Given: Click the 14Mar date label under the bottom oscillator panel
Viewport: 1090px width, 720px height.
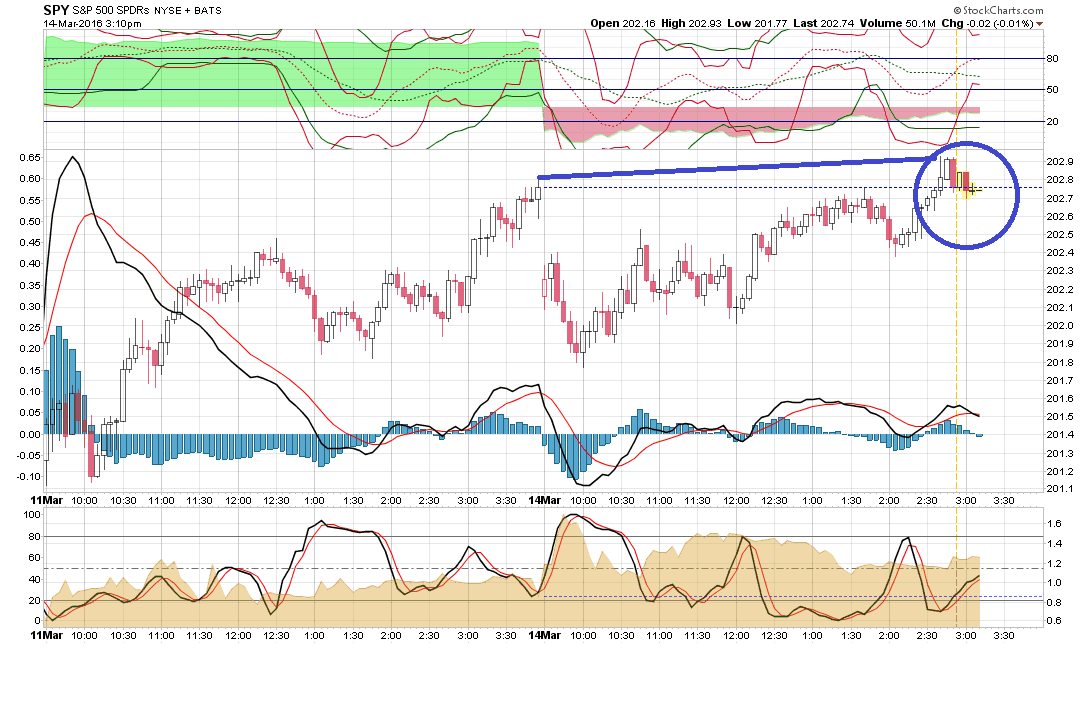Looking at the screenshot, I should coord(544,635).
